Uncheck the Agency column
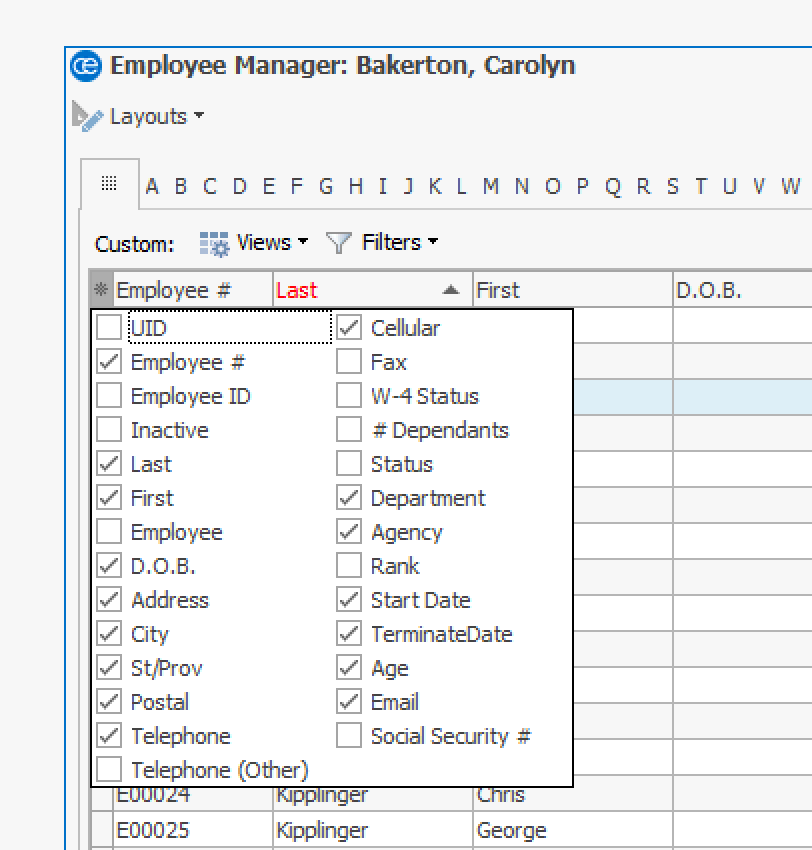The height and width of the screenshot is (850, 812). (x=349, y=532)
